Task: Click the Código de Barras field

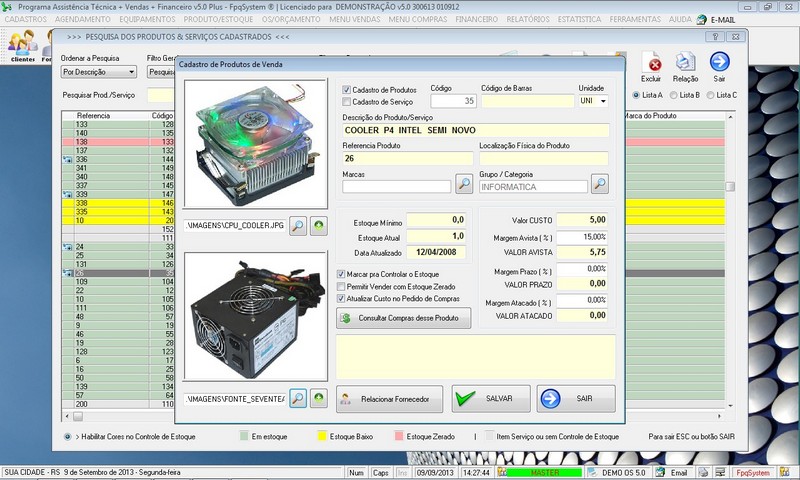Action: tap(528, 101)
